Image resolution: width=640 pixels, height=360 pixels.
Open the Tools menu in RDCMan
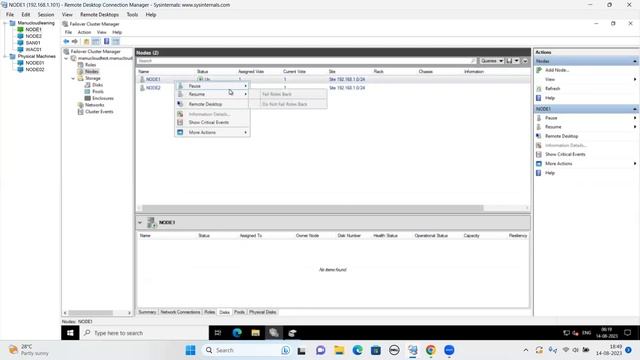point(132,15)
